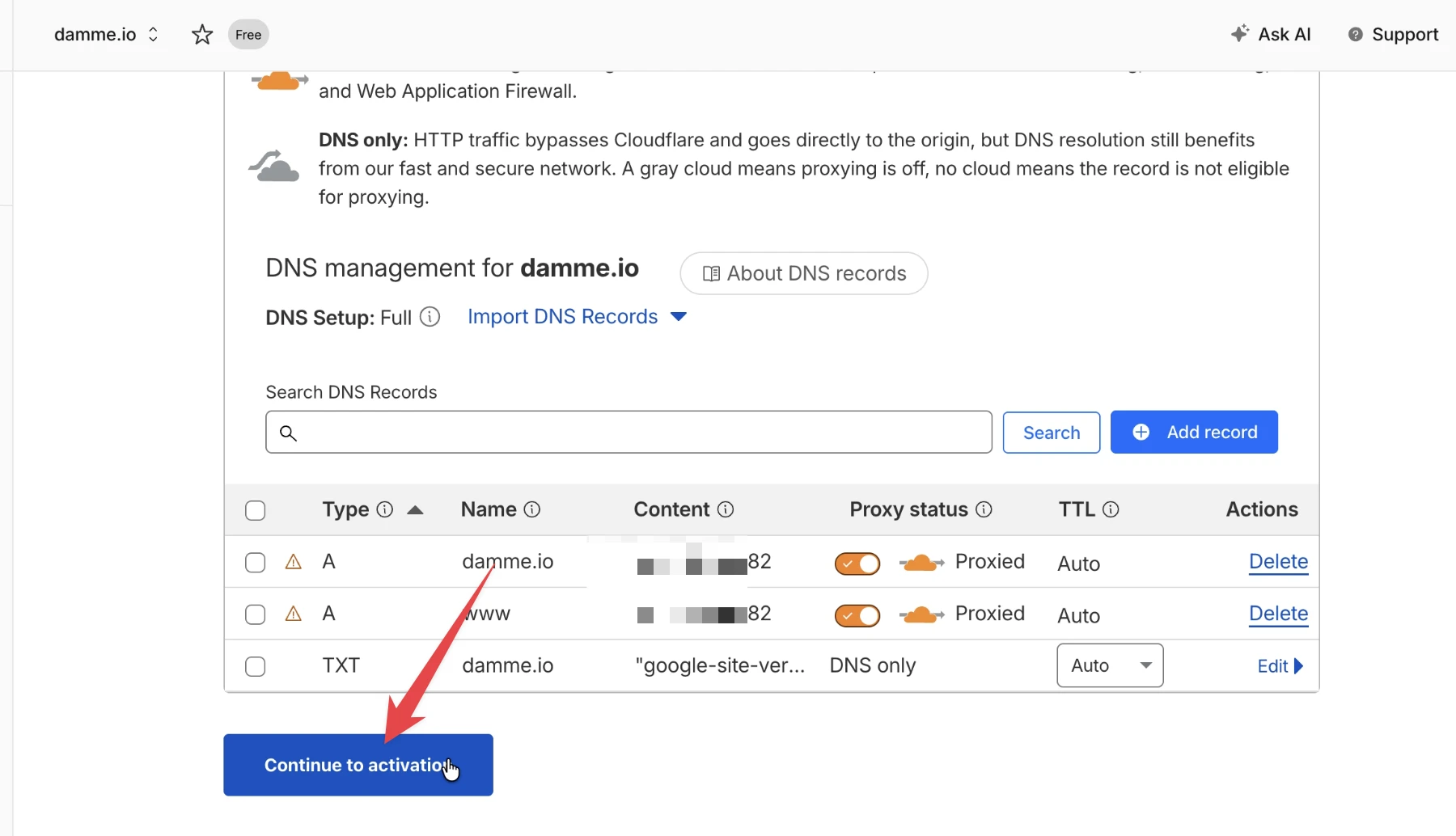The width and height of the screenshot is (1456, 836).
Task: Click warning icon on www A record
Action: click(294, 614)
